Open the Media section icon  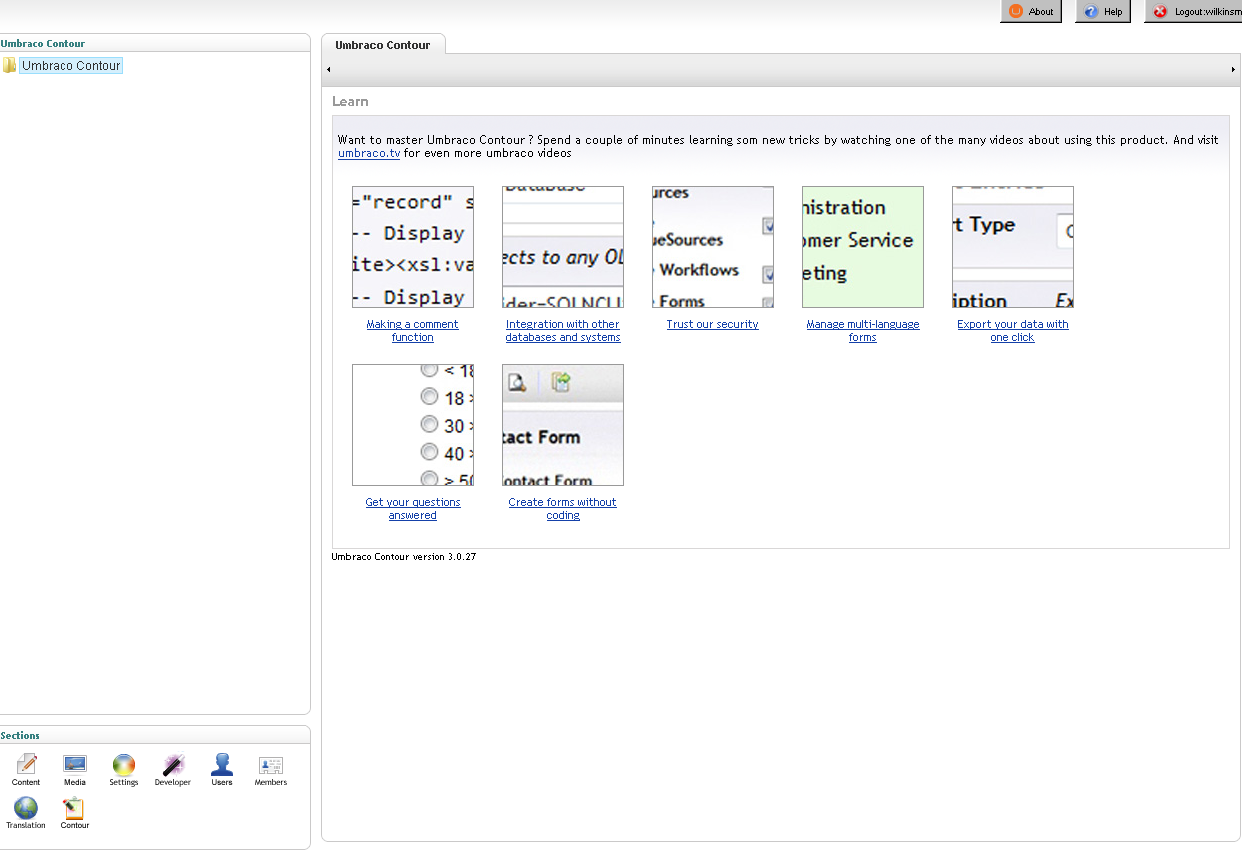coord(75,766)
